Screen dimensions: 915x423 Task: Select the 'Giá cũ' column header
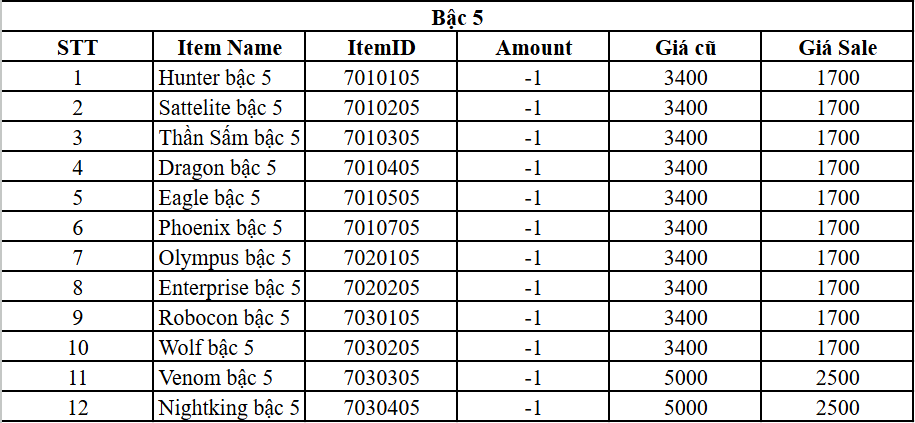[686, 47]
